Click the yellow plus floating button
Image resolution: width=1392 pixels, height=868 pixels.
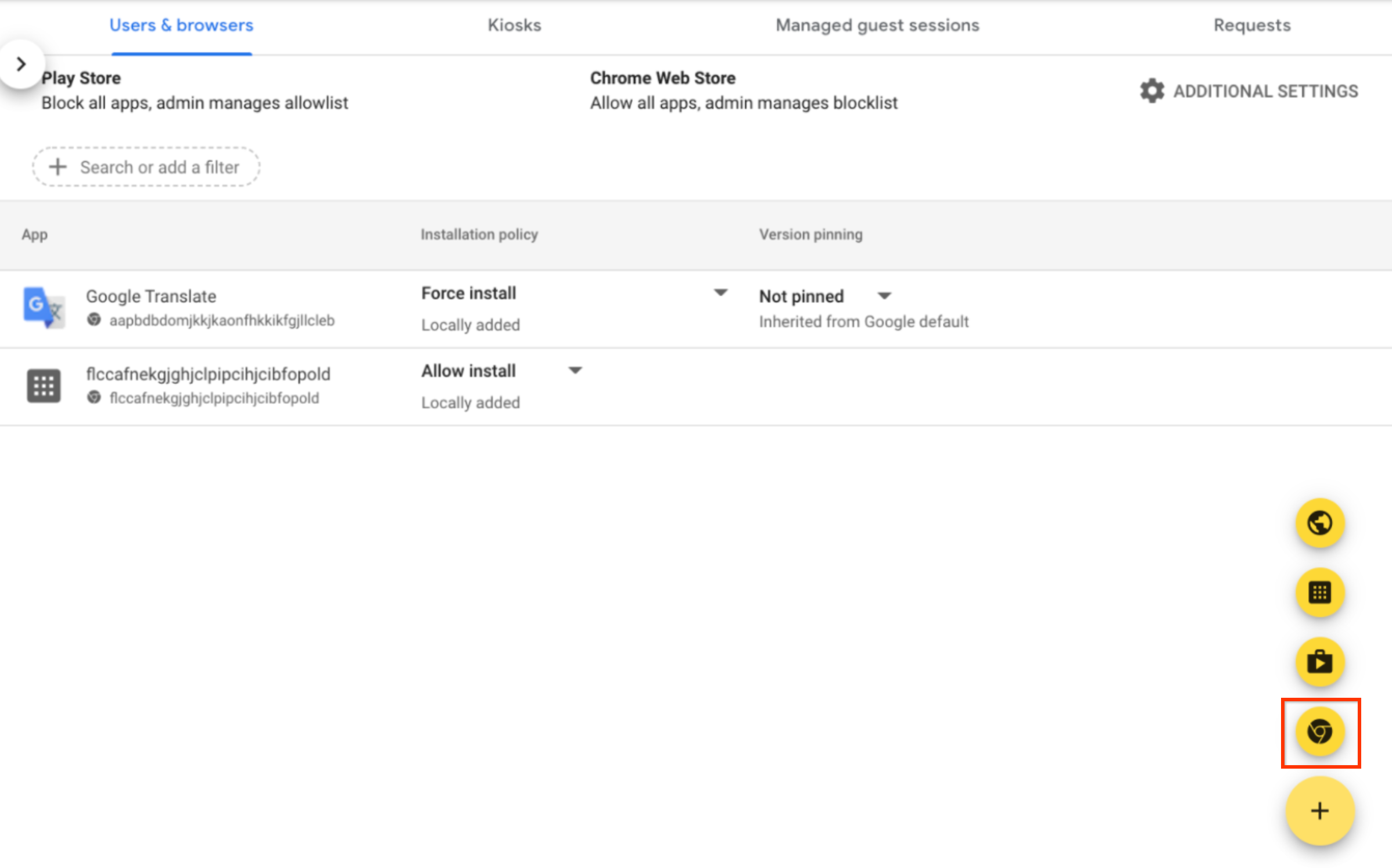tap(1319, 810)
